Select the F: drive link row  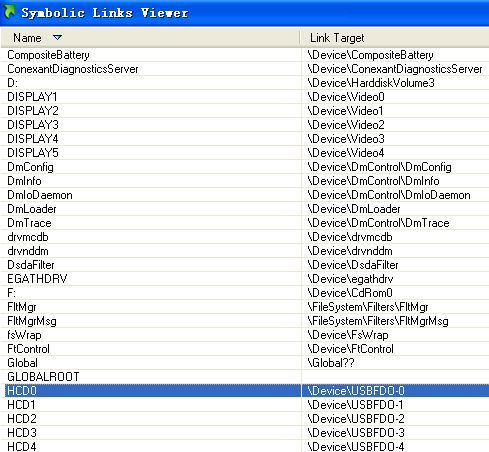[245, 293]
